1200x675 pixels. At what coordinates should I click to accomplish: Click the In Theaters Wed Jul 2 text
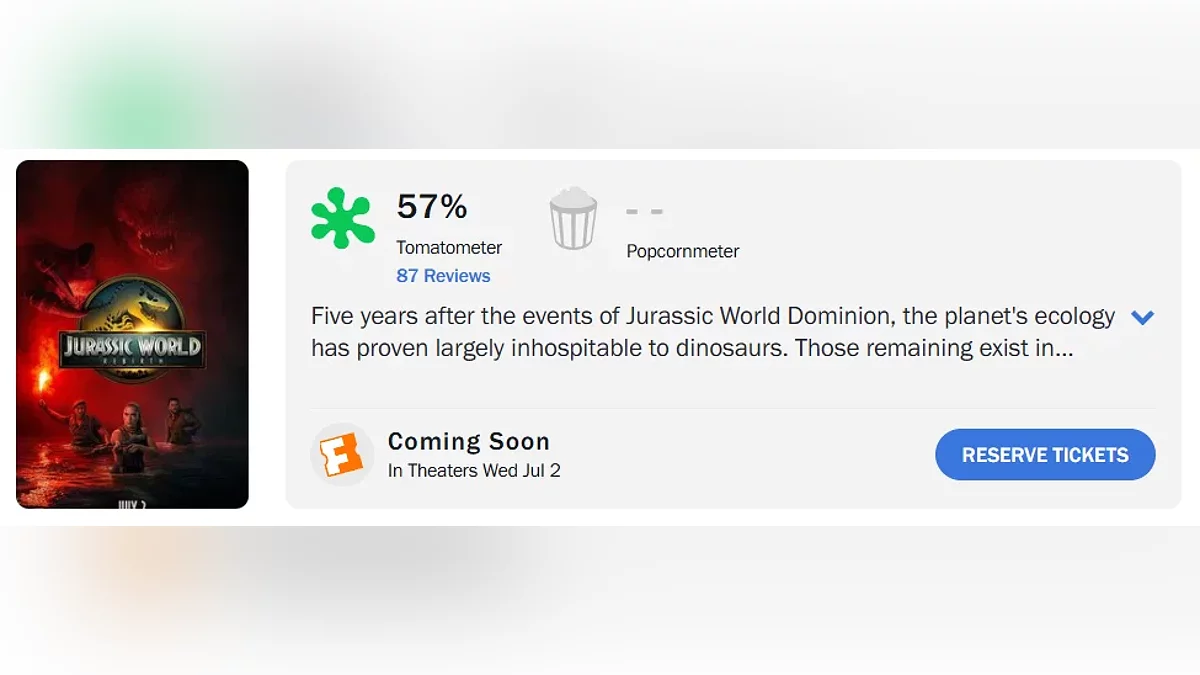click(474, 471)
